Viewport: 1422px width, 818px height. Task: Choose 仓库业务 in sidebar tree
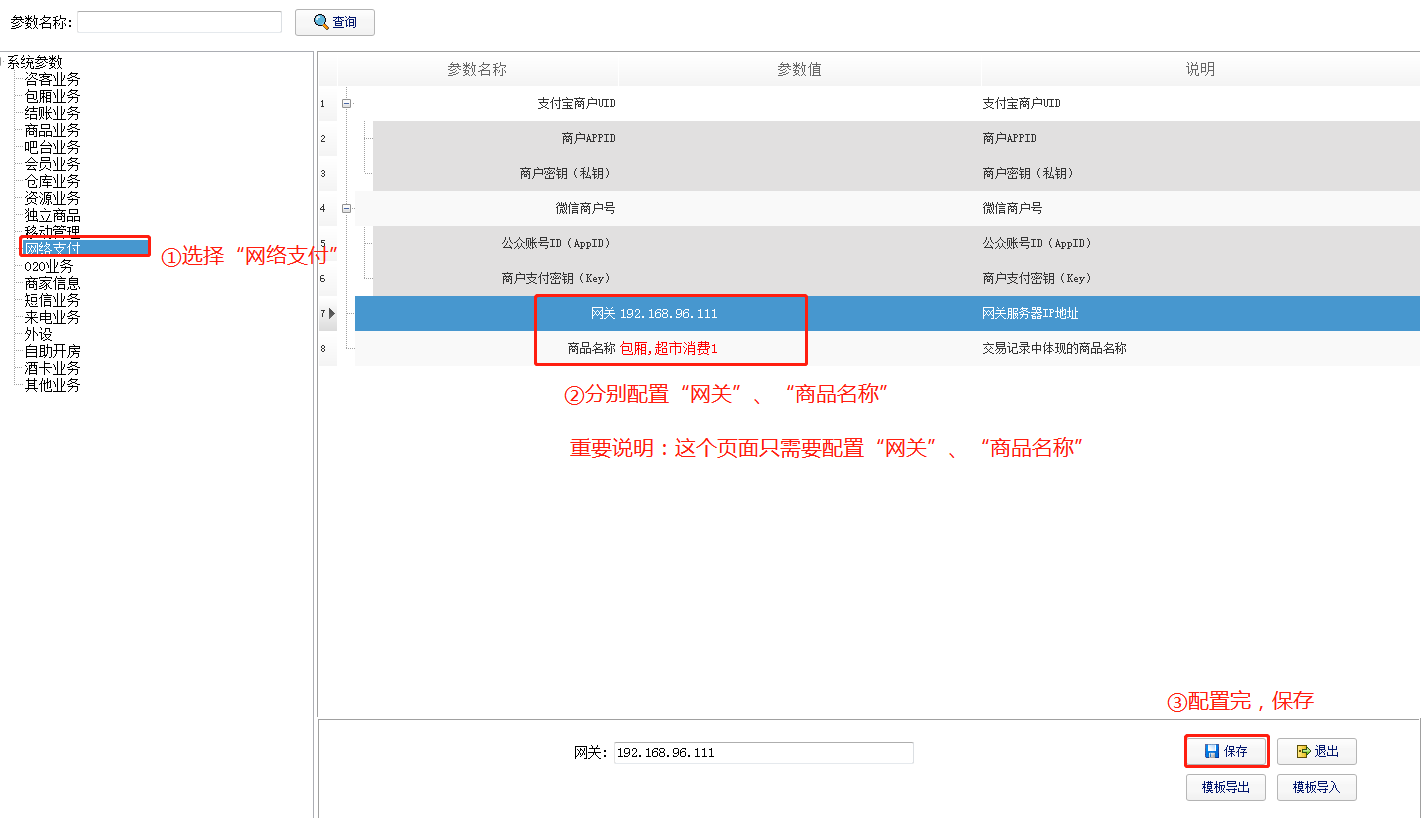(53, 181)
